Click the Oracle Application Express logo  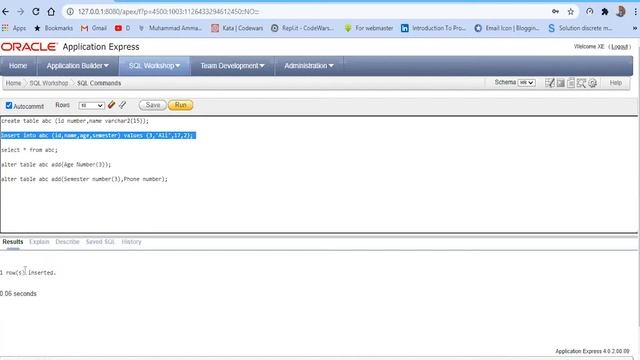point(70,47)
